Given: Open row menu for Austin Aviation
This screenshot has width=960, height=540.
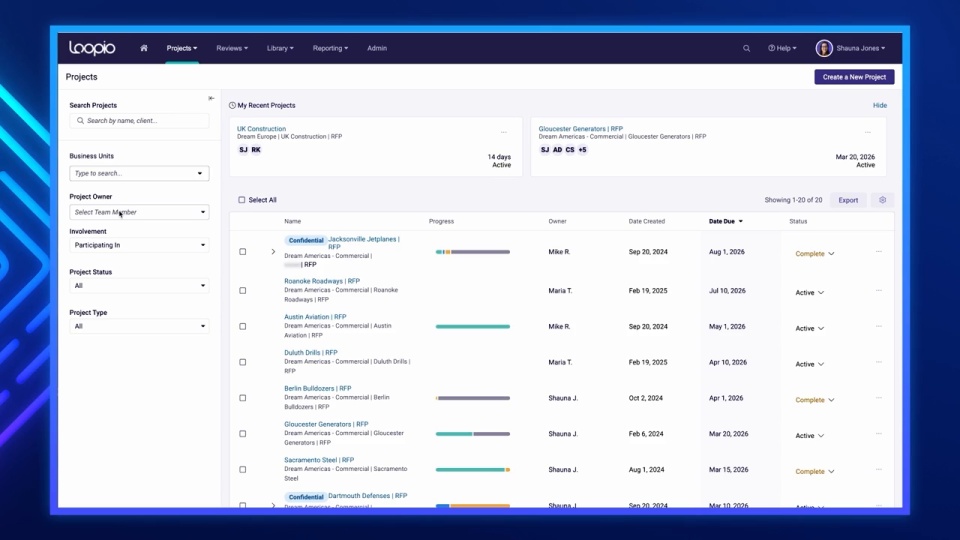Looking at the screenshot, I should [x=879, y=326].
